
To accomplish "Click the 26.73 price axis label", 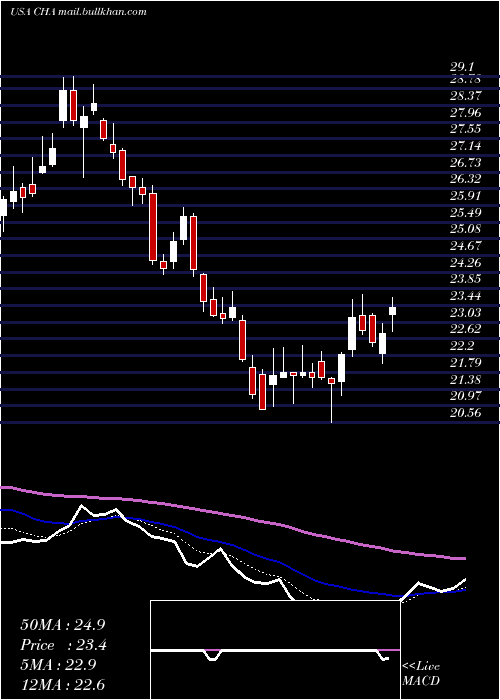I will click(466, 162).
